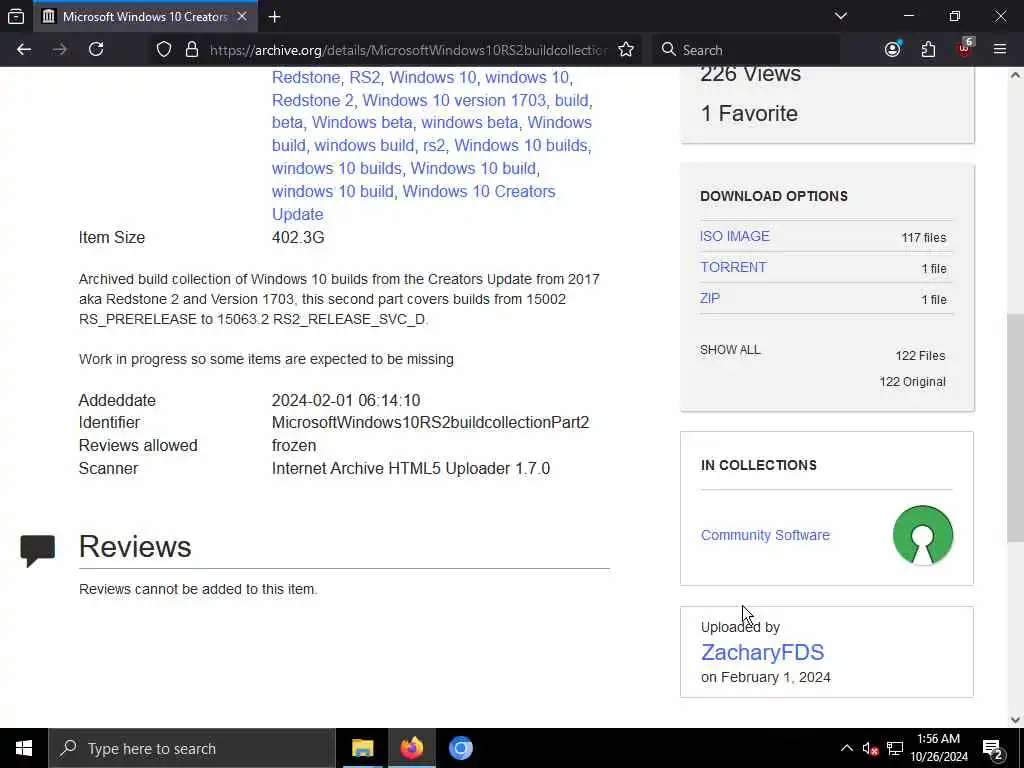Open uploader ZacharyFDS profile
This screenshot has height=768, width=1024.
pyautogui.click(x=762, y=652)
